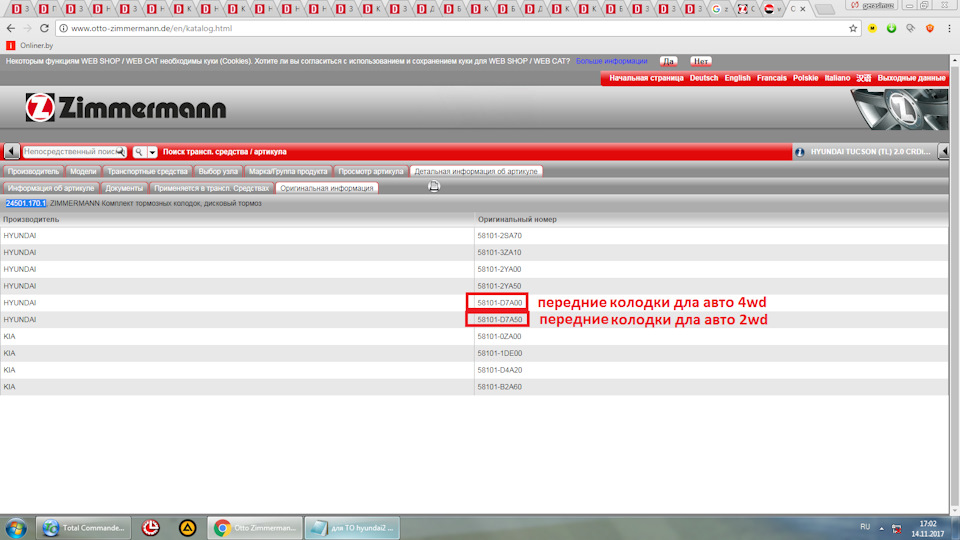Screen dimensions: 960x540
Task: Click the site information icon in address bar
Action: pos(63,28)
